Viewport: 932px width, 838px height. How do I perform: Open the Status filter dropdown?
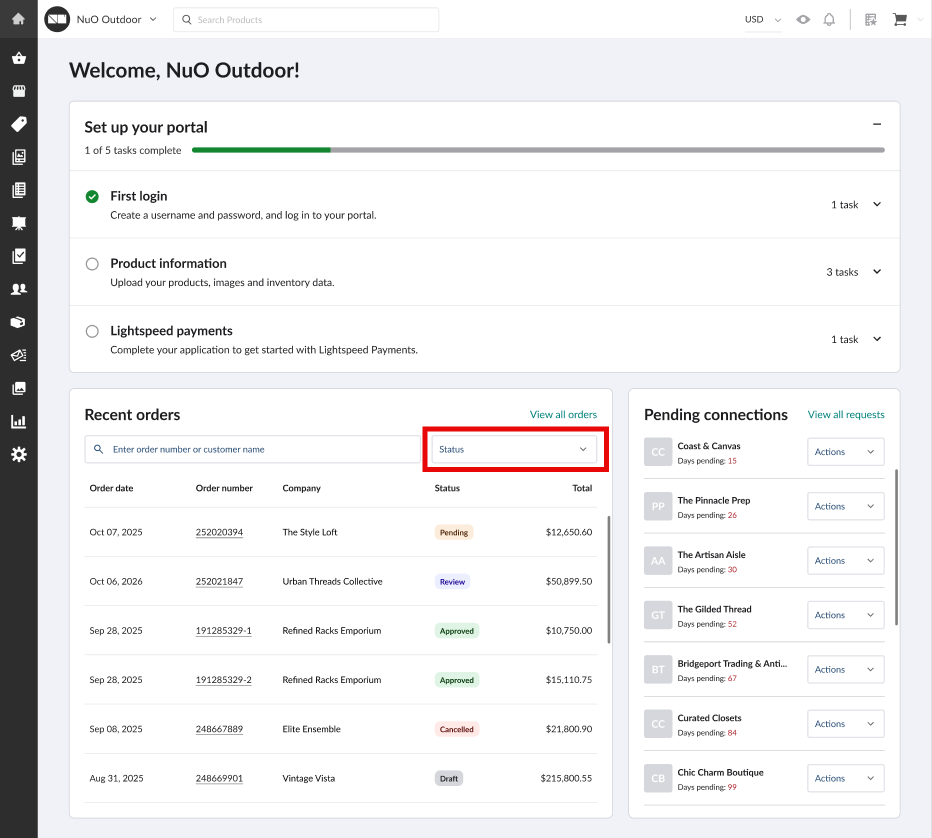point(514,450)
